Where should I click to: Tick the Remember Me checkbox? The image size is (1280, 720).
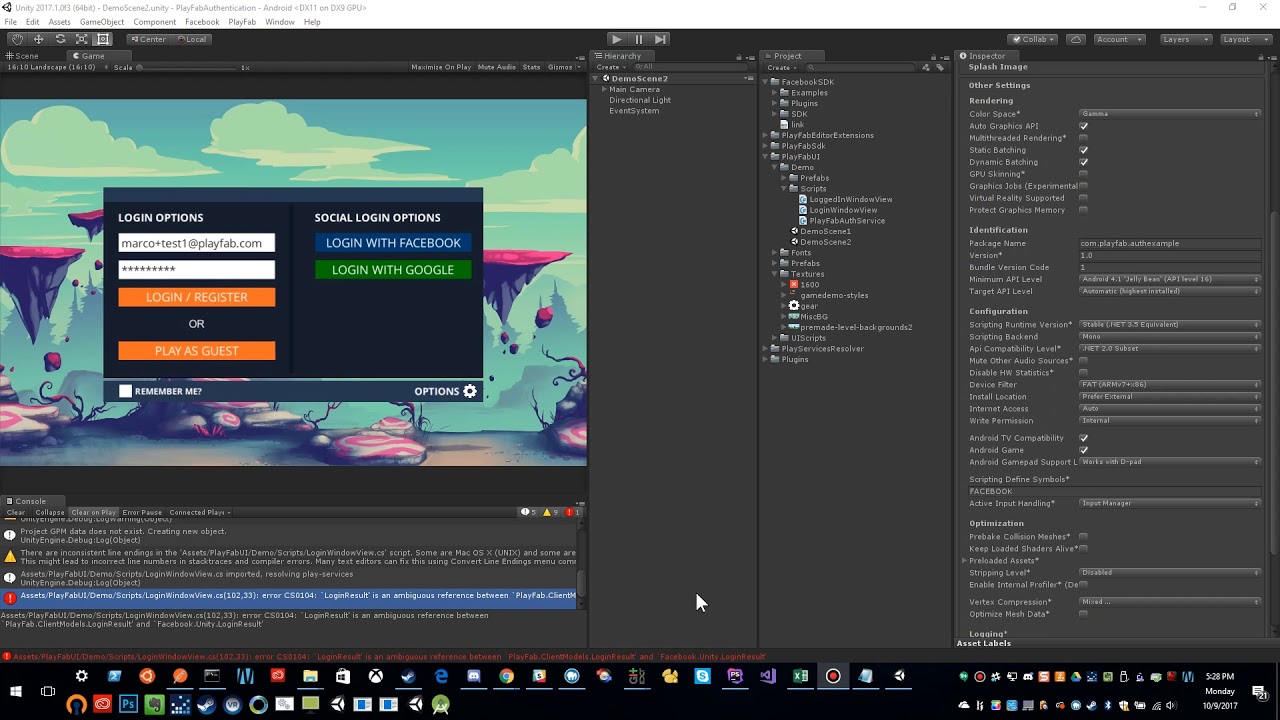(x=125, y=391)
